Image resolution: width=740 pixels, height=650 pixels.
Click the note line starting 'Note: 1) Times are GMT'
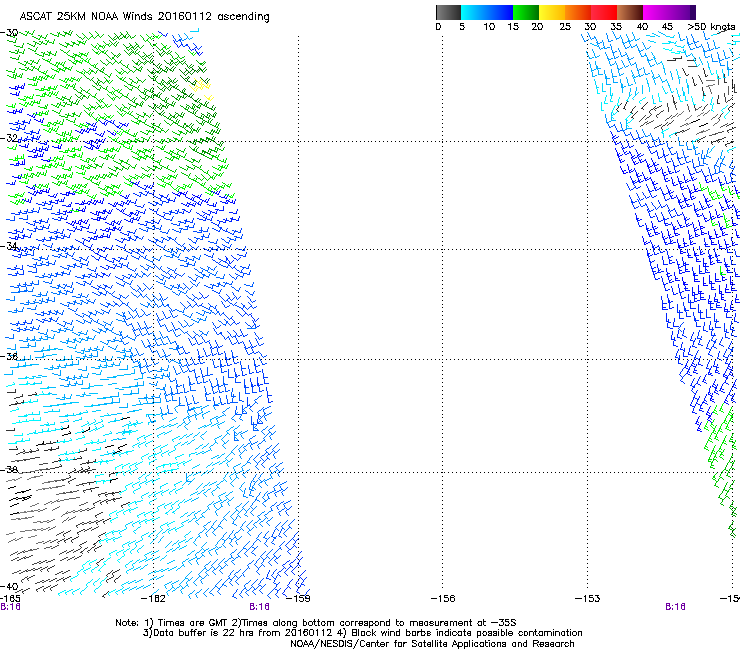(x=316, y=623)
